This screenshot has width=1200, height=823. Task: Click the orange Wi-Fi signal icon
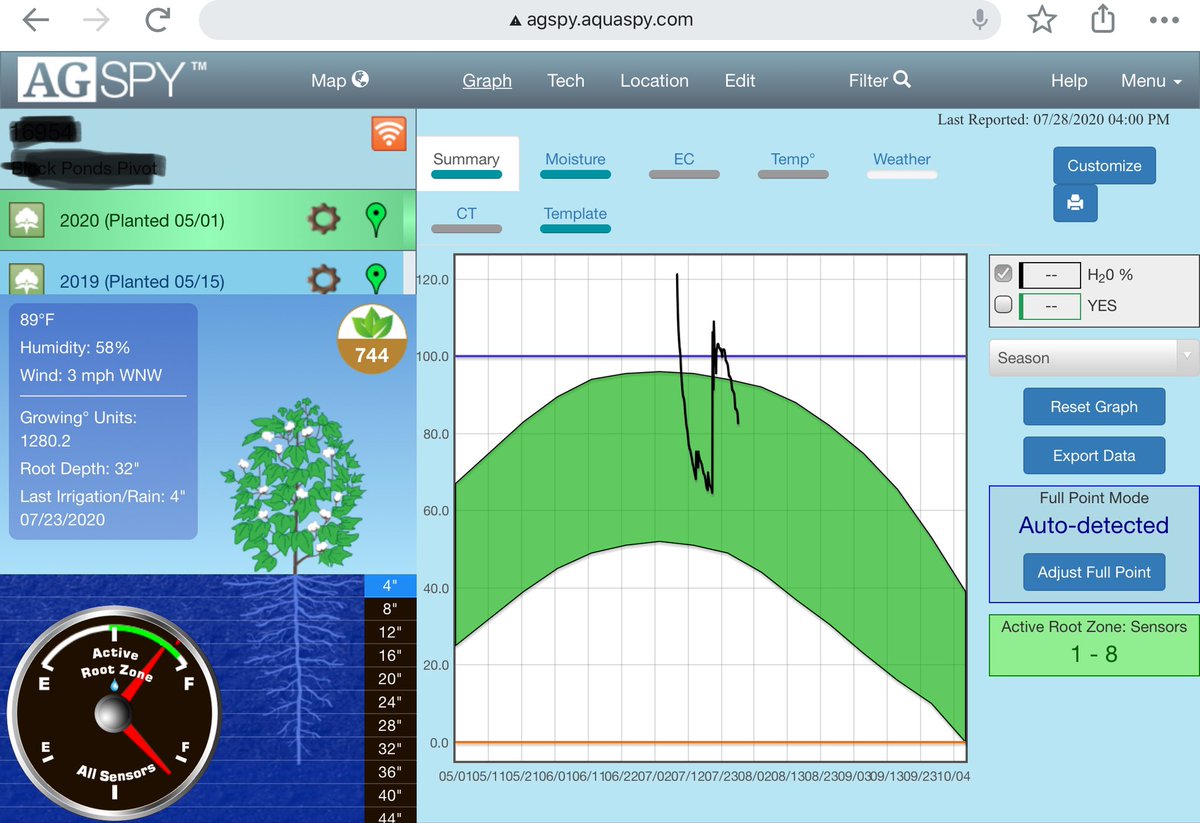click(x=389, y=133)
